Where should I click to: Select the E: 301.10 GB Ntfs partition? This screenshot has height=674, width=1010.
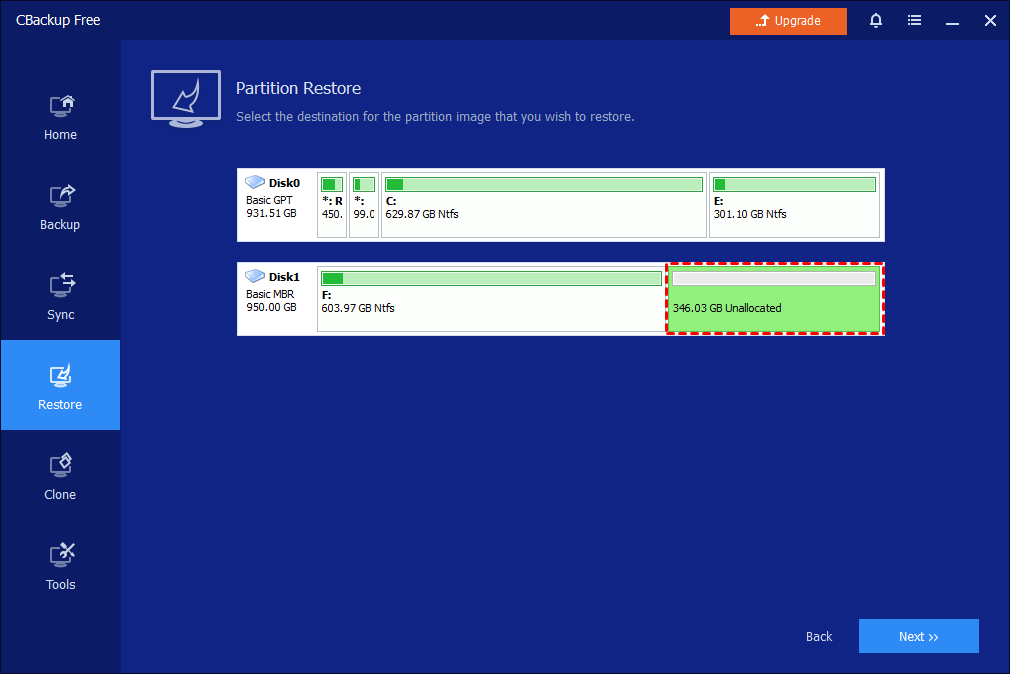coord(795,205)
